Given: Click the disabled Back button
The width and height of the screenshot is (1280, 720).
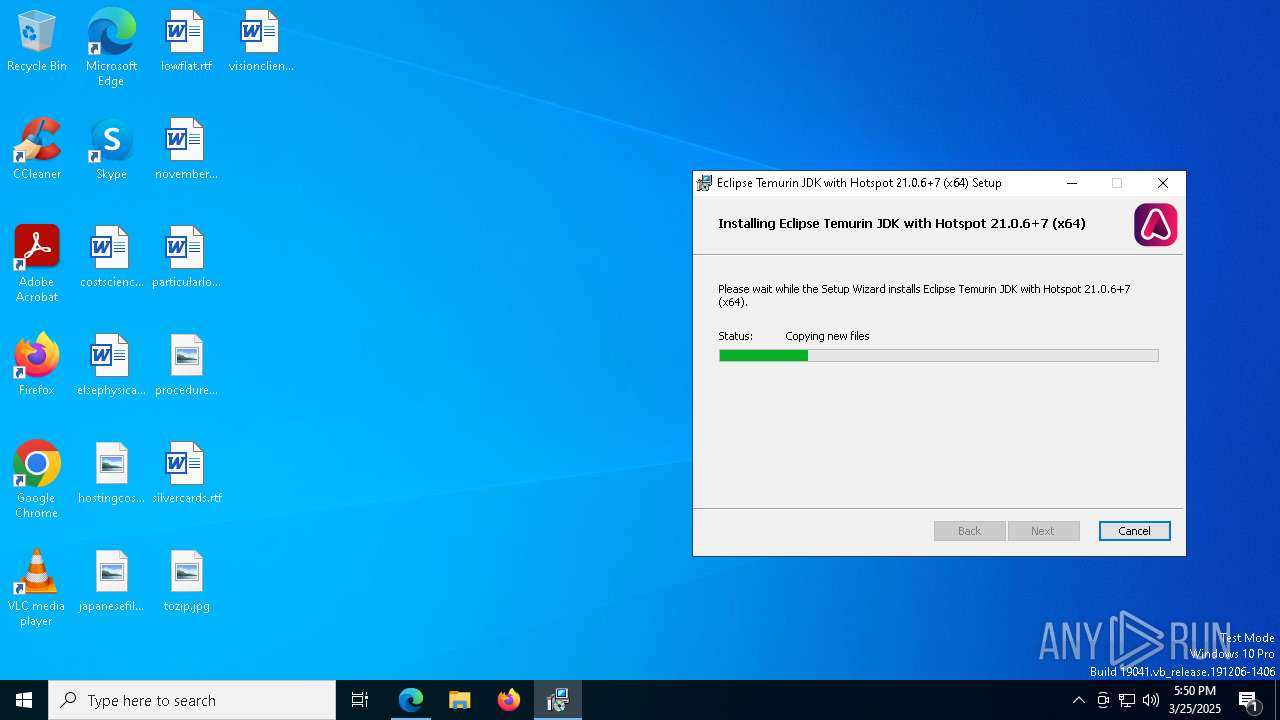Looking at the screenshot, I should 969,531.
